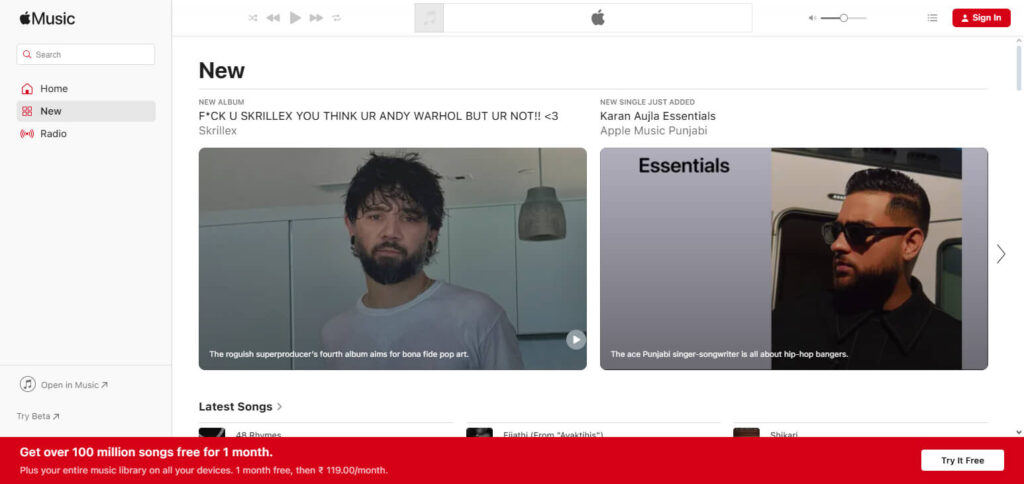Click 'Get over 100 million songs' banner text
Viewport: 1024px width, 484px height.
(x=146, y=452)
